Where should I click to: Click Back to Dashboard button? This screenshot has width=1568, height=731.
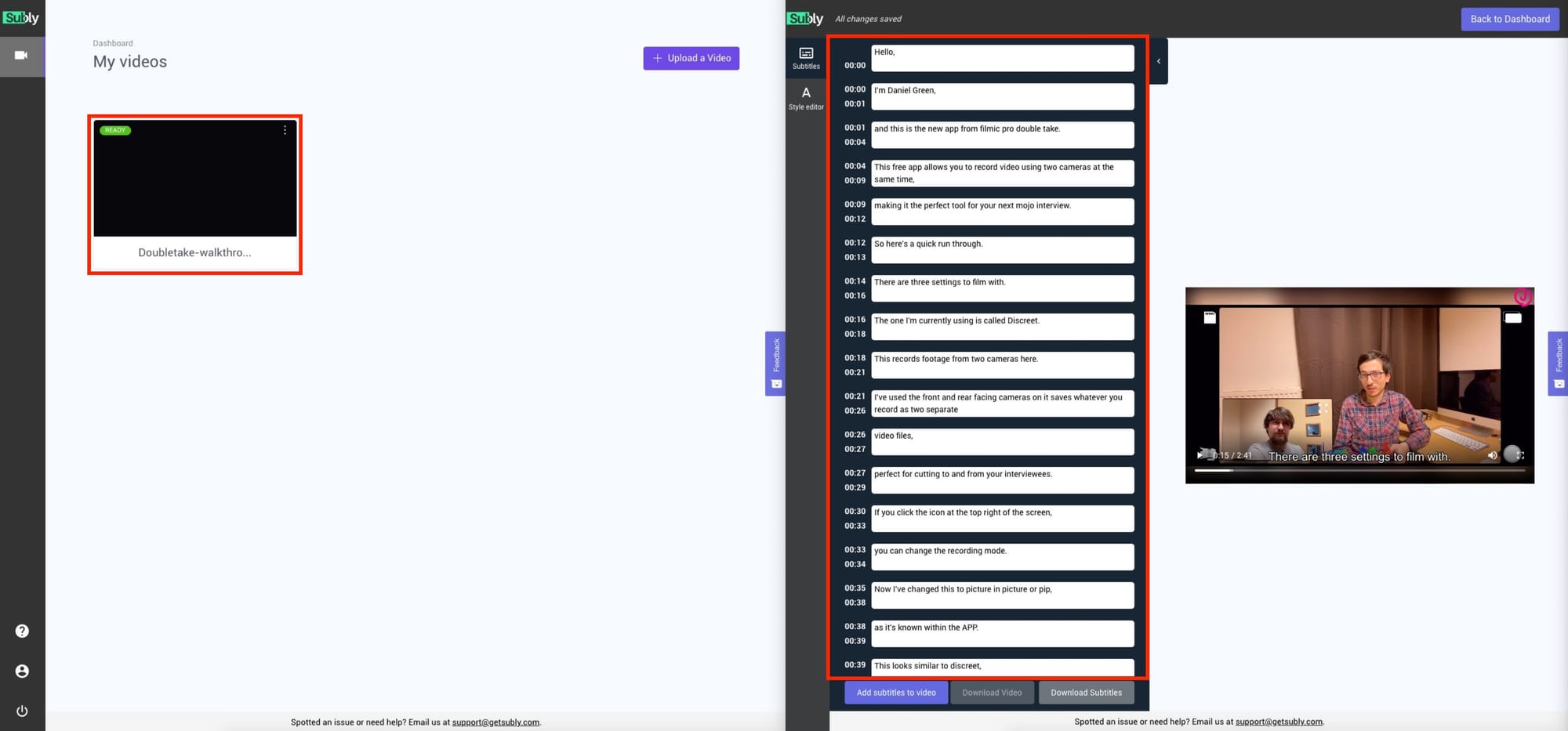(1509, 19)
